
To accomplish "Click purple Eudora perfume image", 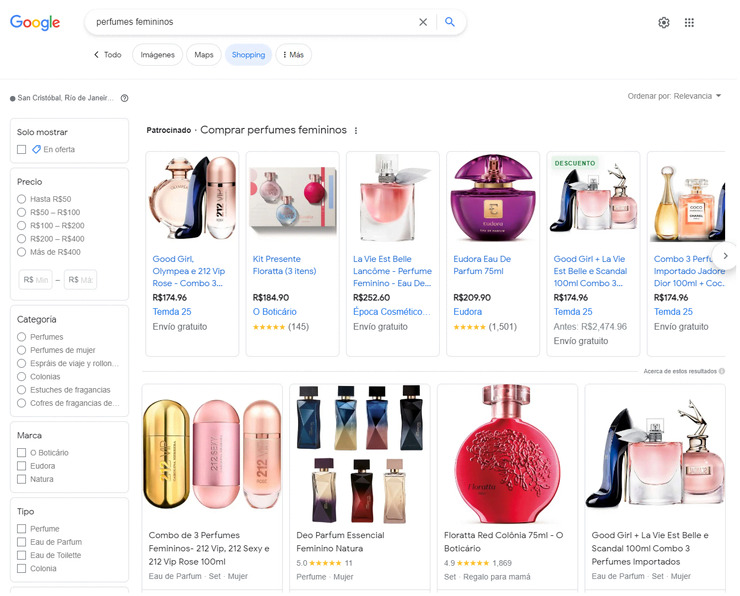I will point(493,197).
